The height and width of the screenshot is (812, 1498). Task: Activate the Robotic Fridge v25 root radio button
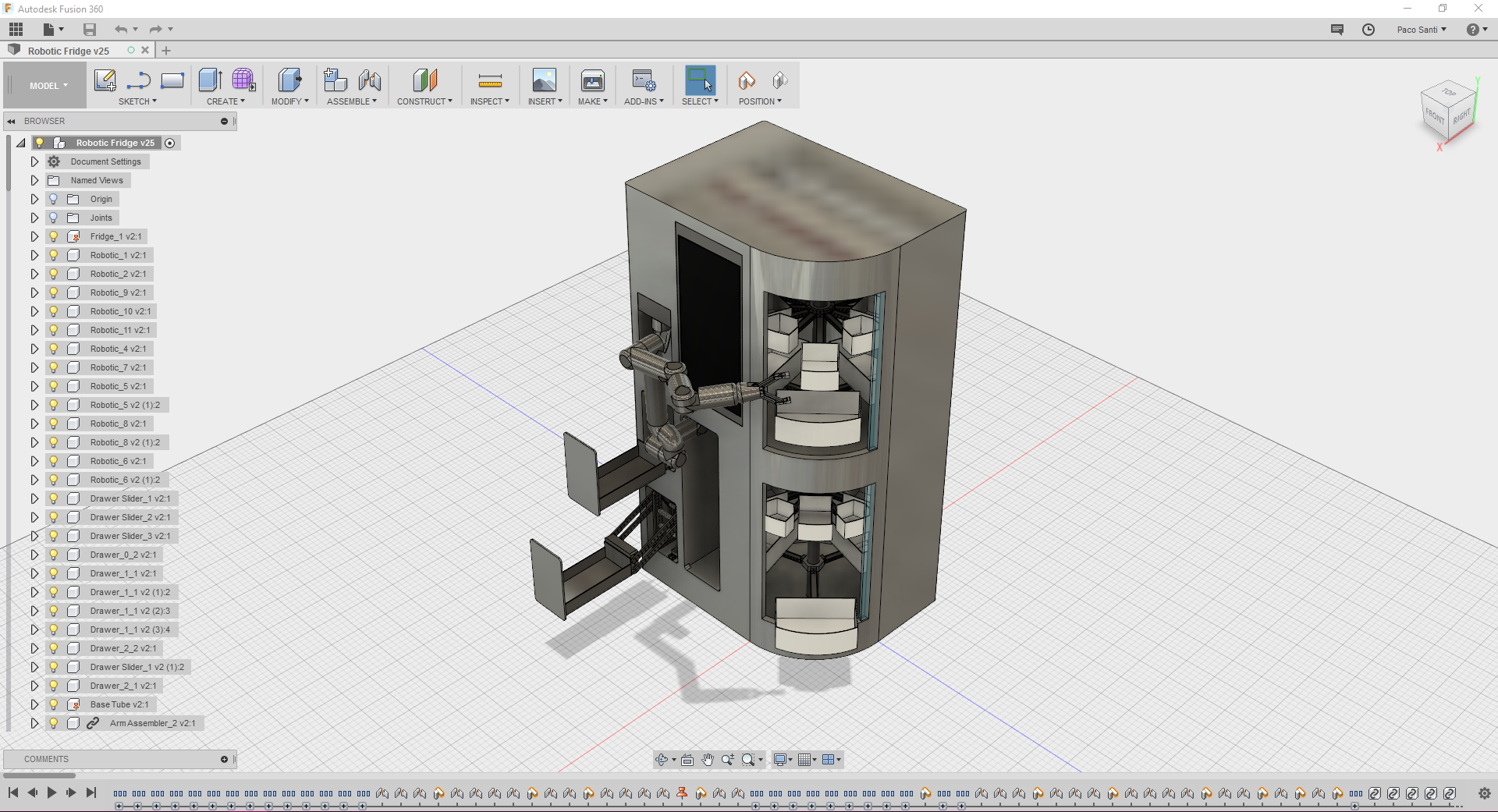(x=170, y=143)
